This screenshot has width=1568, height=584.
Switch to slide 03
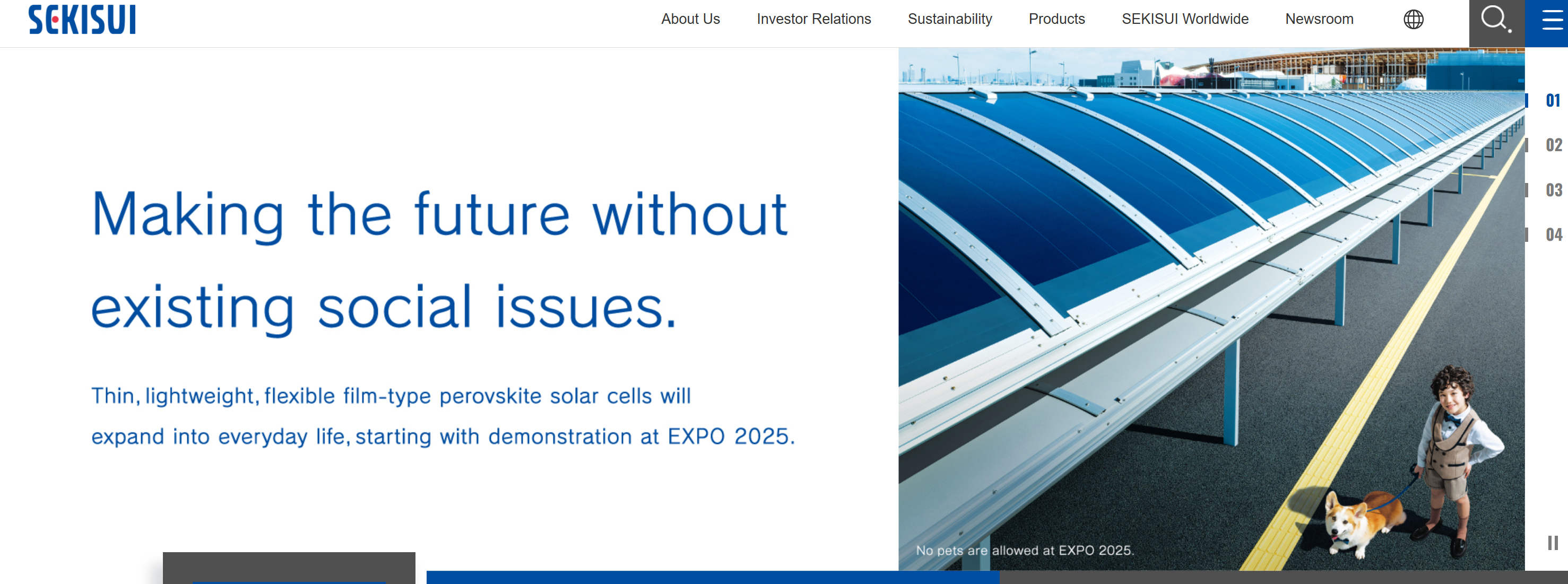[1553, 190]
